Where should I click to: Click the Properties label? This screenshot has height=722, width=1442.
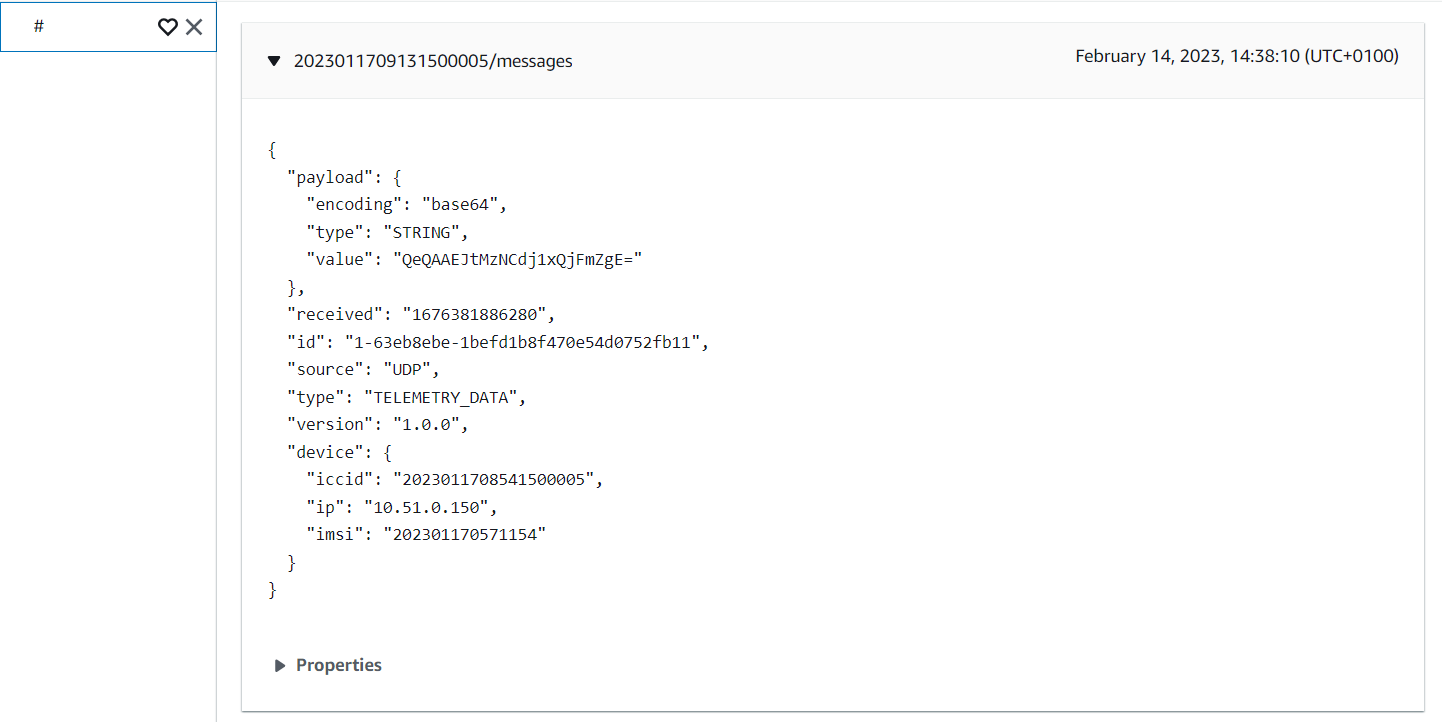(339, 665)
